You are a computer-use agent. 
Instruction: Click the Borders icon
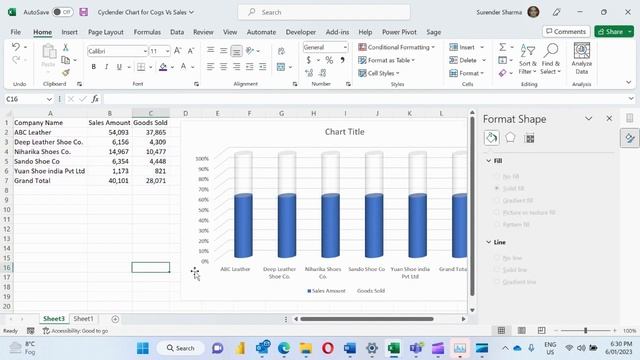[x=141, y=67]
